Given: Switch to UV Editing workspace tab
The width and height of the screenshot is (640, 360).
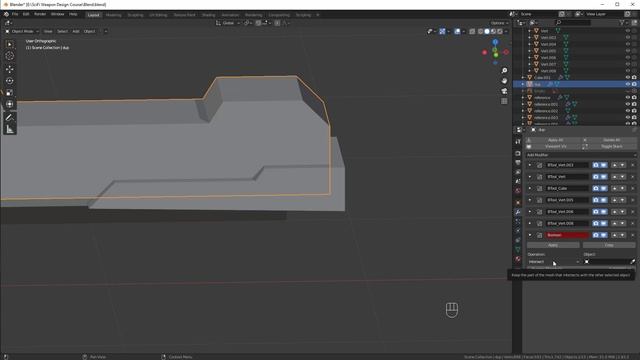Looking at the screenshot, I should pos(158,15).
